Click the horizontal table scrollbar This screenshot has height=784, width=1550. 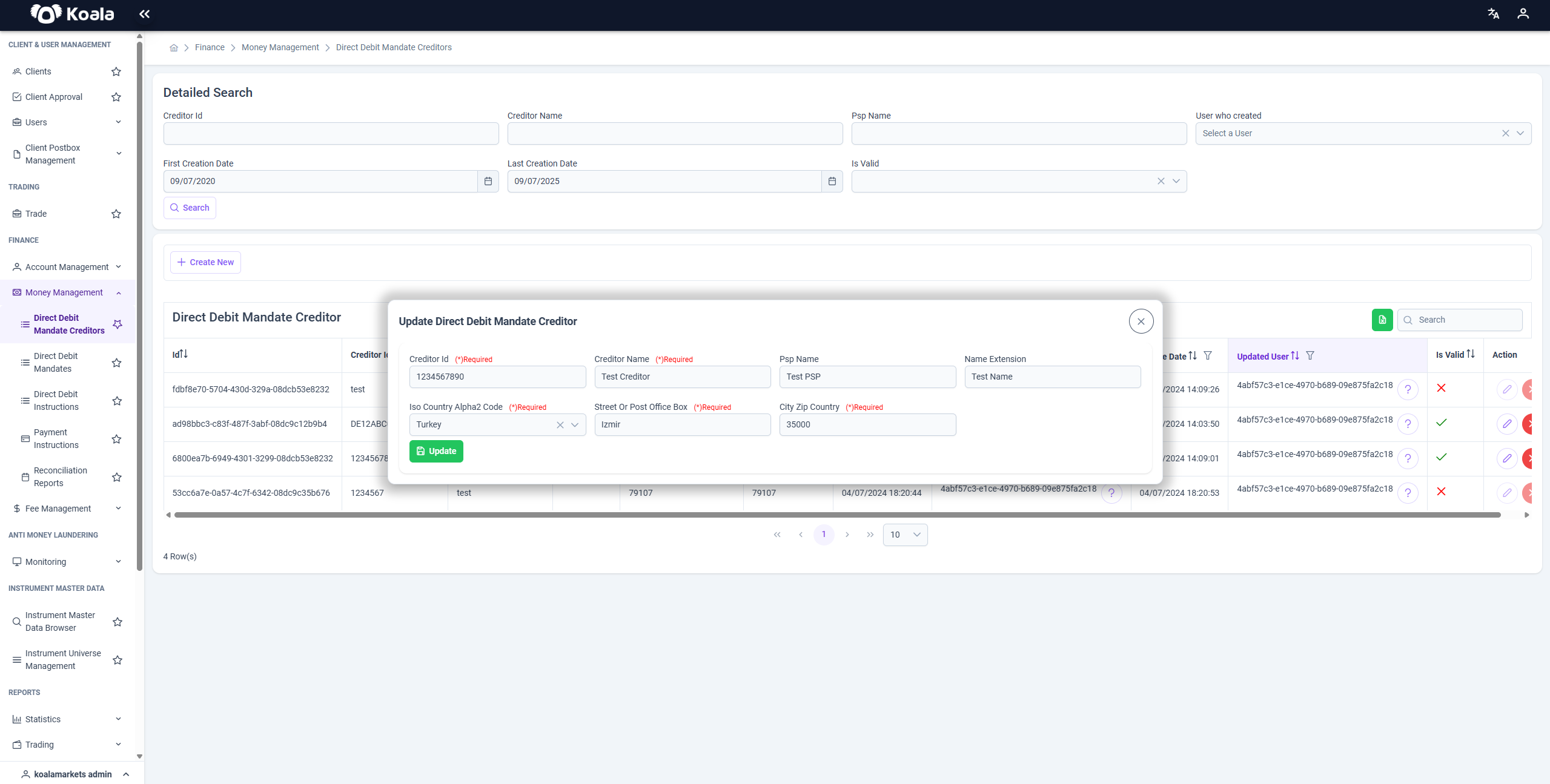pyautogui.click(x=837, y=515)
